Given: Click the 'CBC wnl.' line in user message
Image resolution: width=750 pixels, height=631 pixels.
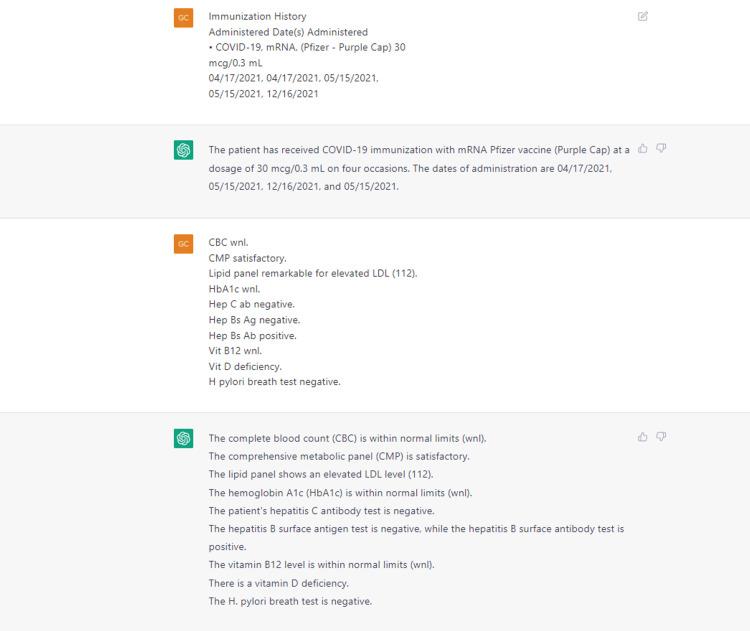Looking at the screenshot, I should 228,243.
